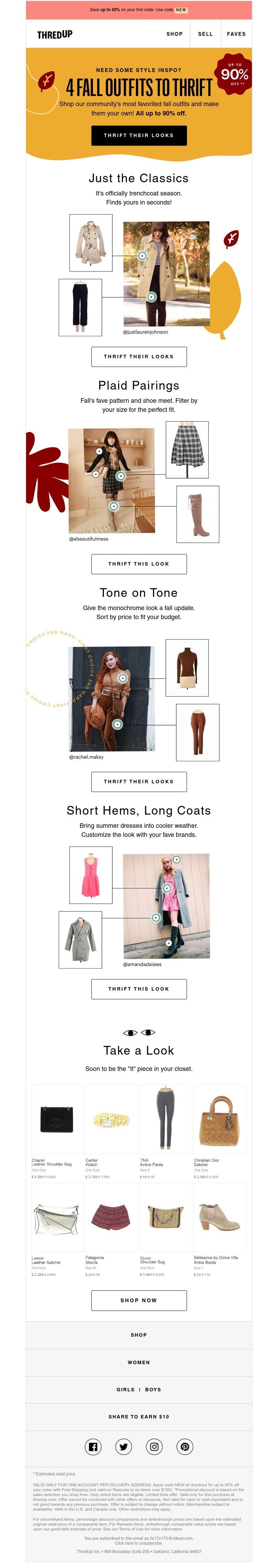The height and width of the screenshot is (1568, 278).
Task: Open the FAVES navigation item
Action: (237, 34)
